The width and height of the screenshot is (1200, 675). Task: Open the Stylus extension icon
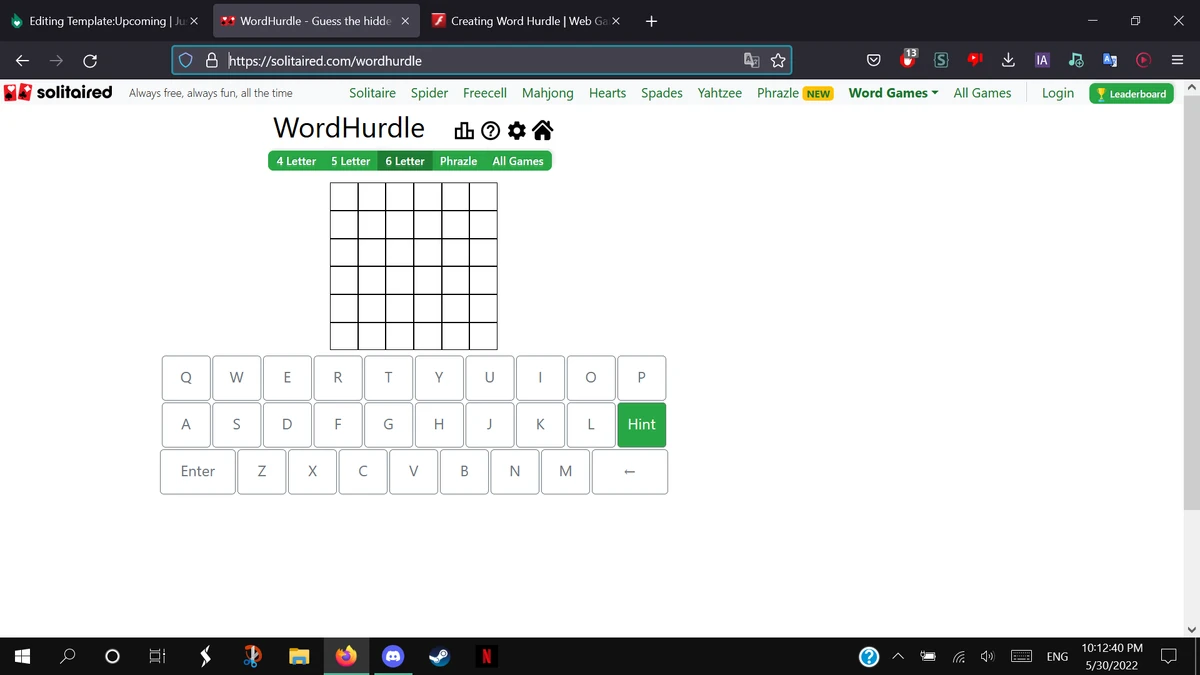tap(941, 60)
